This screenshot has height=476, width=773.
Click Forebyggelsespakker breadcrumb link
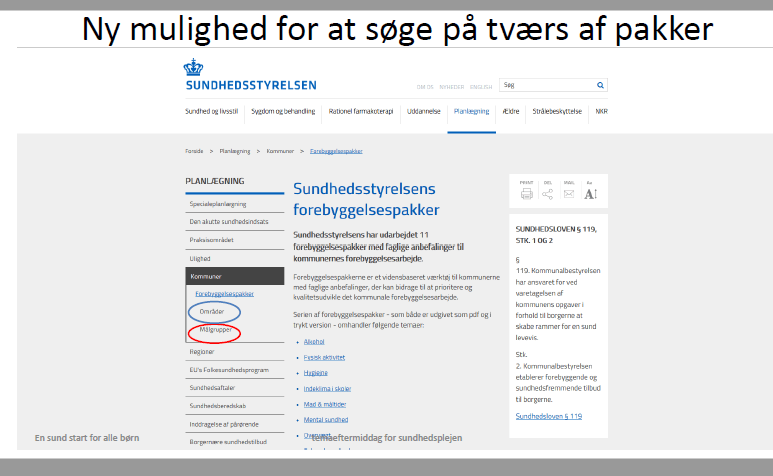pyautogui.click(x=336, y=151)
